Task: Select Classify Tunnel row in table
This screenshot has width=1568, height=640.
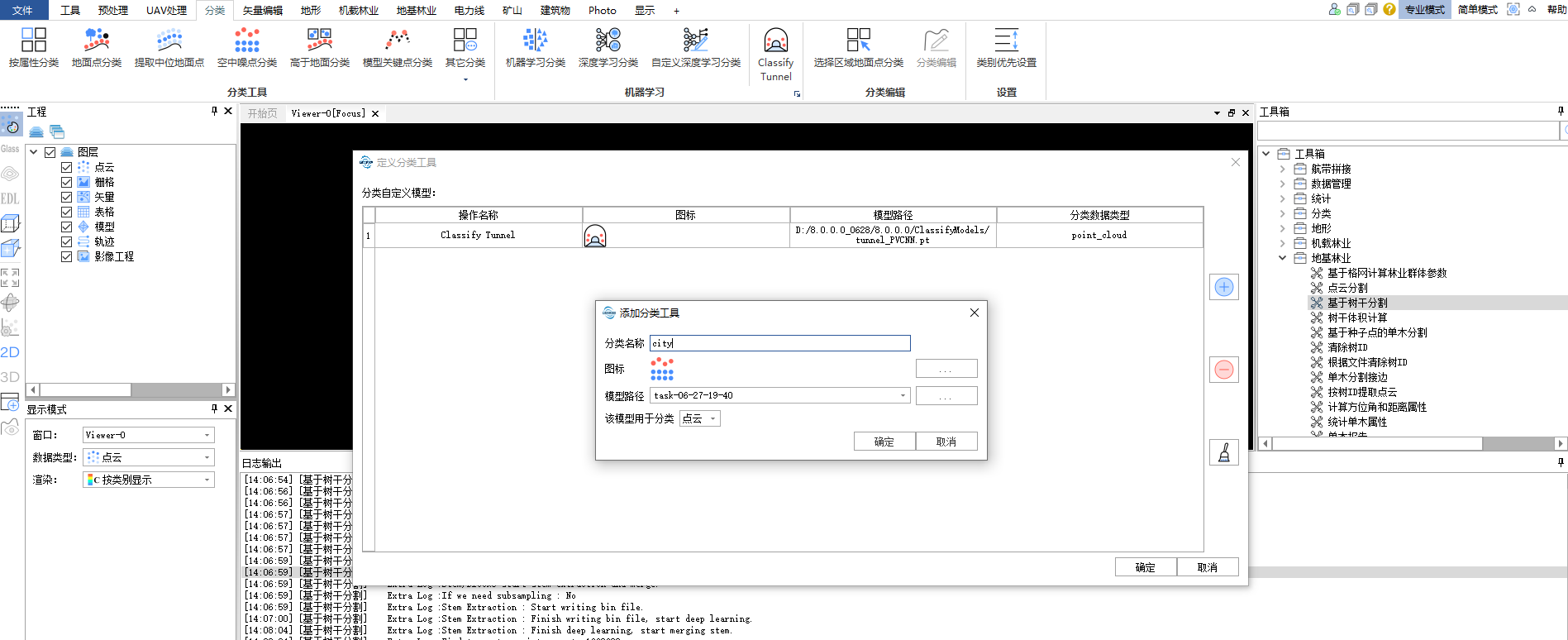Action: [783, 235]
